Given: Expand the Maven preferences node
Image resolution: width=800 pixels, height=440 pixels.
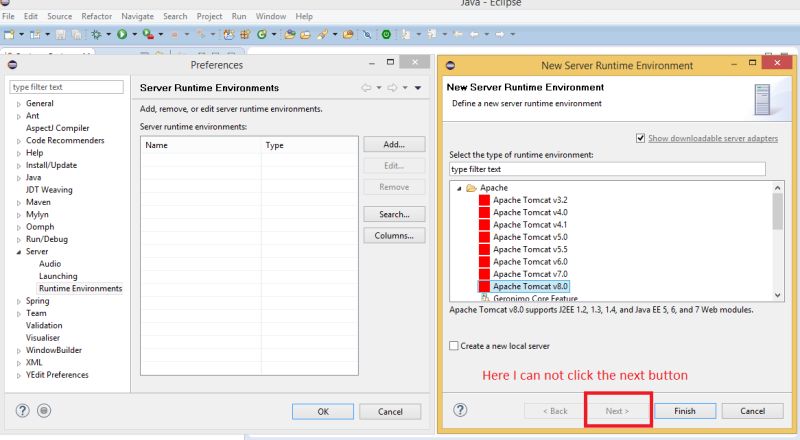Looking at the screenshot, I should coord(19,203).
